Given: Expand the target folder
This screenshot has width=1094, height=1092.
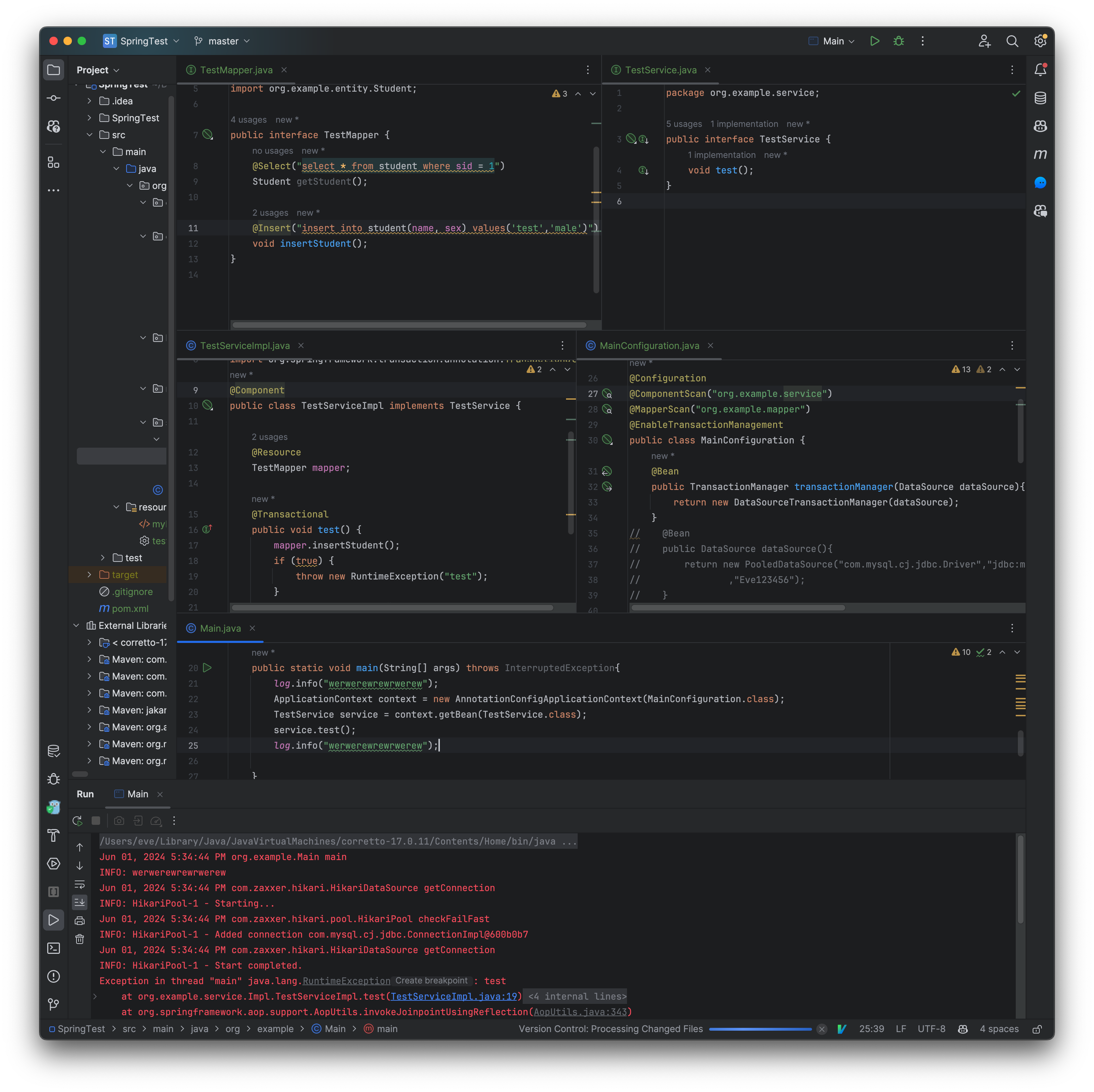Looking at the screenshot, I should [90, 575].
